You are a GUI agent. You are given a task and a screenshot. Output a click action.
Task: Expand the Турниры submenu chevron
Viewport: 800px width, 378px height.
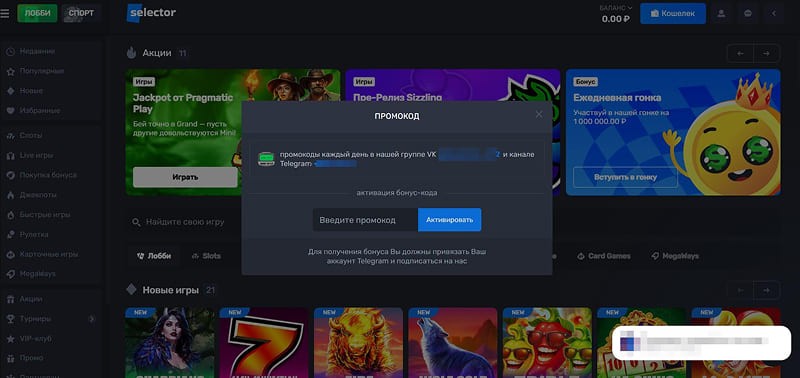coord(92,319)
